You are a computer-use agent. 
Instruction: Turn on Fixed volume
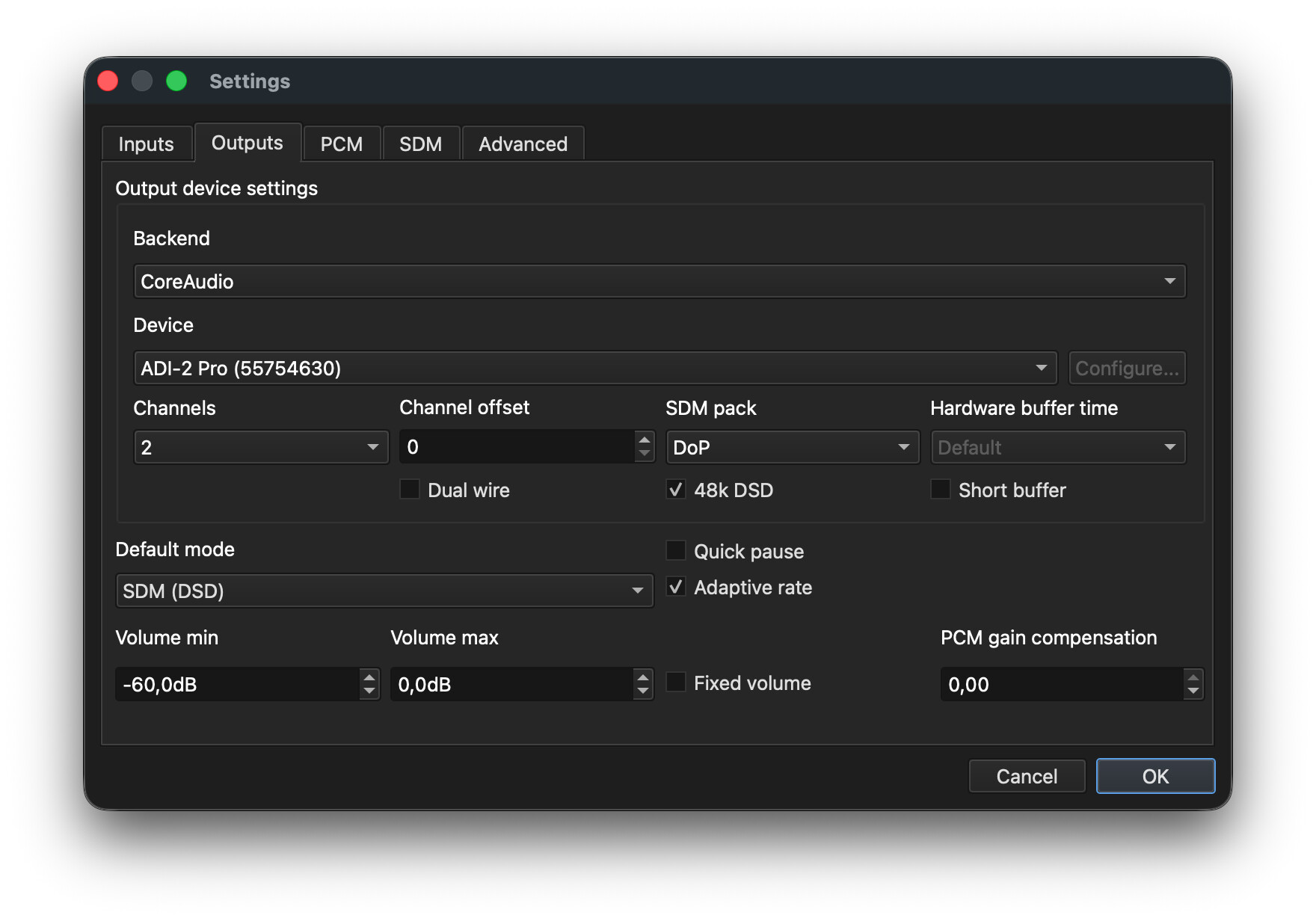tap(676, 683)
